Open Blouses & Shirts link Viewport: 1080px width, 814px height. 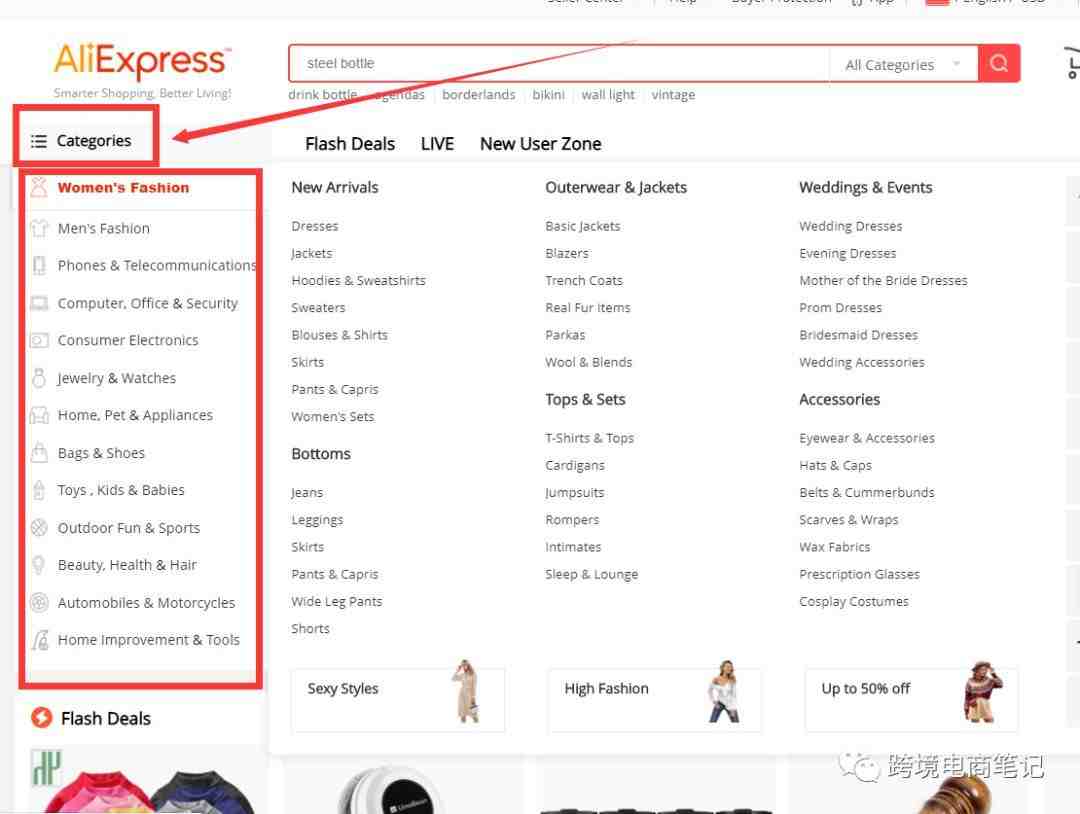(340, 335)
